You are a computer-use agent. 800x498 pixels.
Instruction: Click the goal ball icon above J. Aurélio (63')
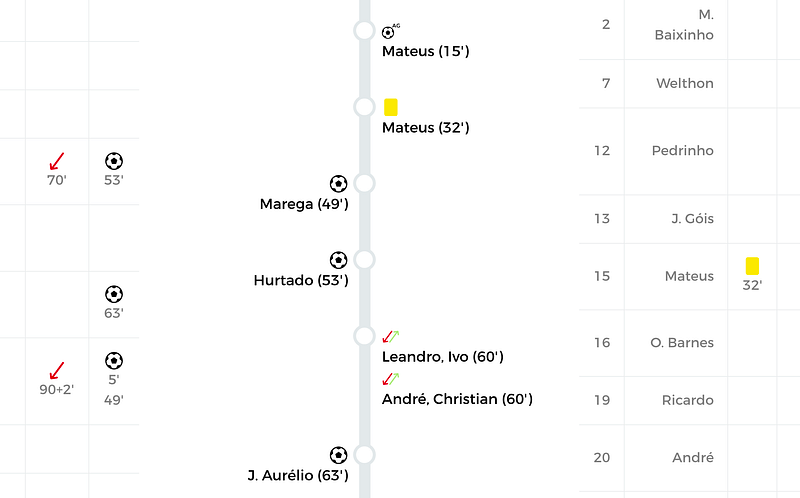coord(338,455)
